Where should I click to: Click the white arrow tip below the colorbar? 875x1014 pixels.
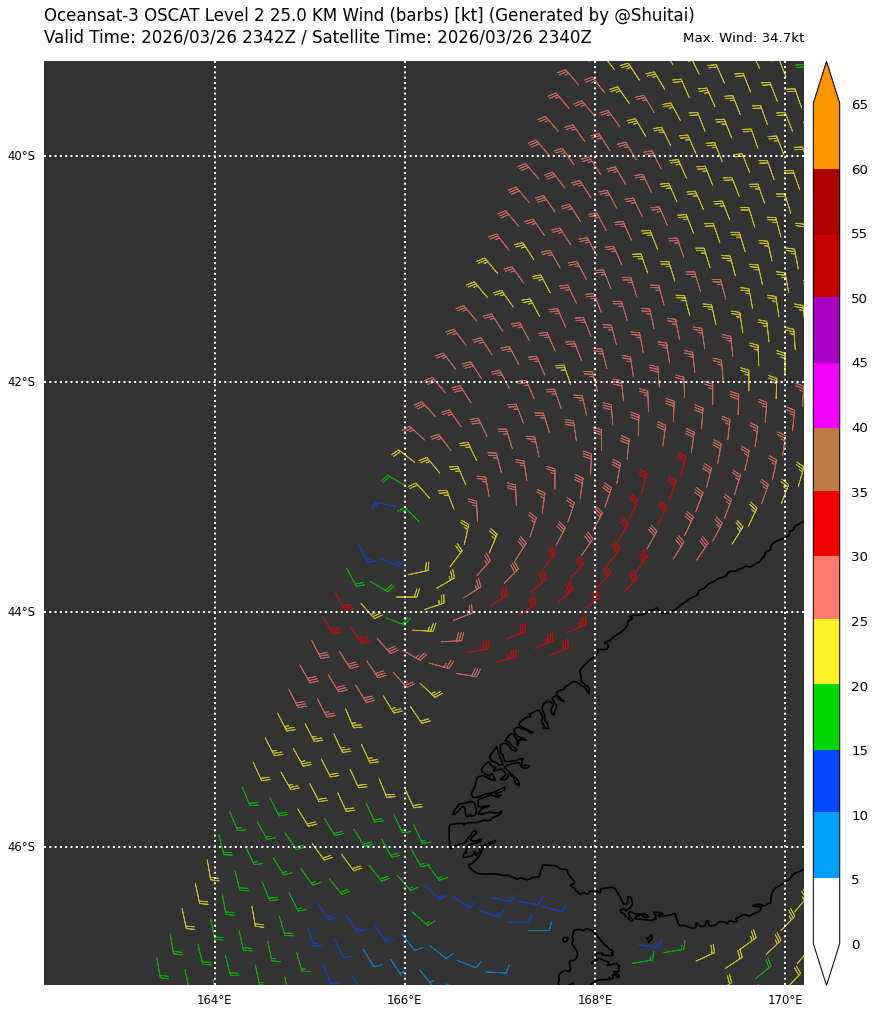pos(826,966)
